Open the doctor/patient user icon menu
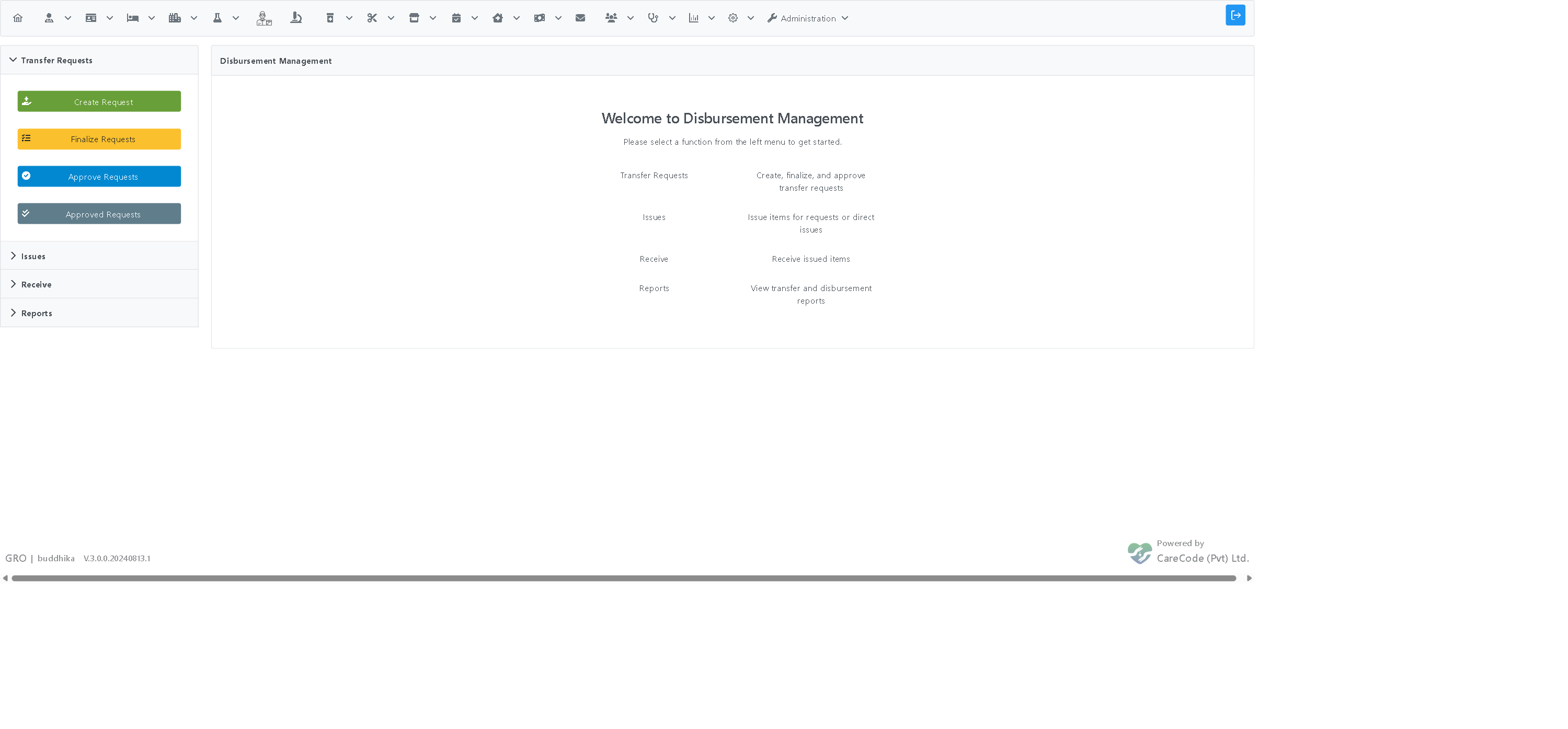The image size is (1568, 729). point(49,18)
